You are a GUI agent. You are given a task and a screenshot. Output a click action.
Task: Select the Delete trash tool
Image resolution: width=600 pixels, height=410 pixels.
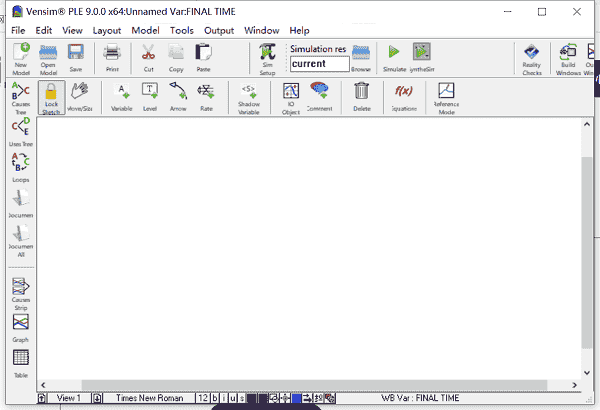362,96
